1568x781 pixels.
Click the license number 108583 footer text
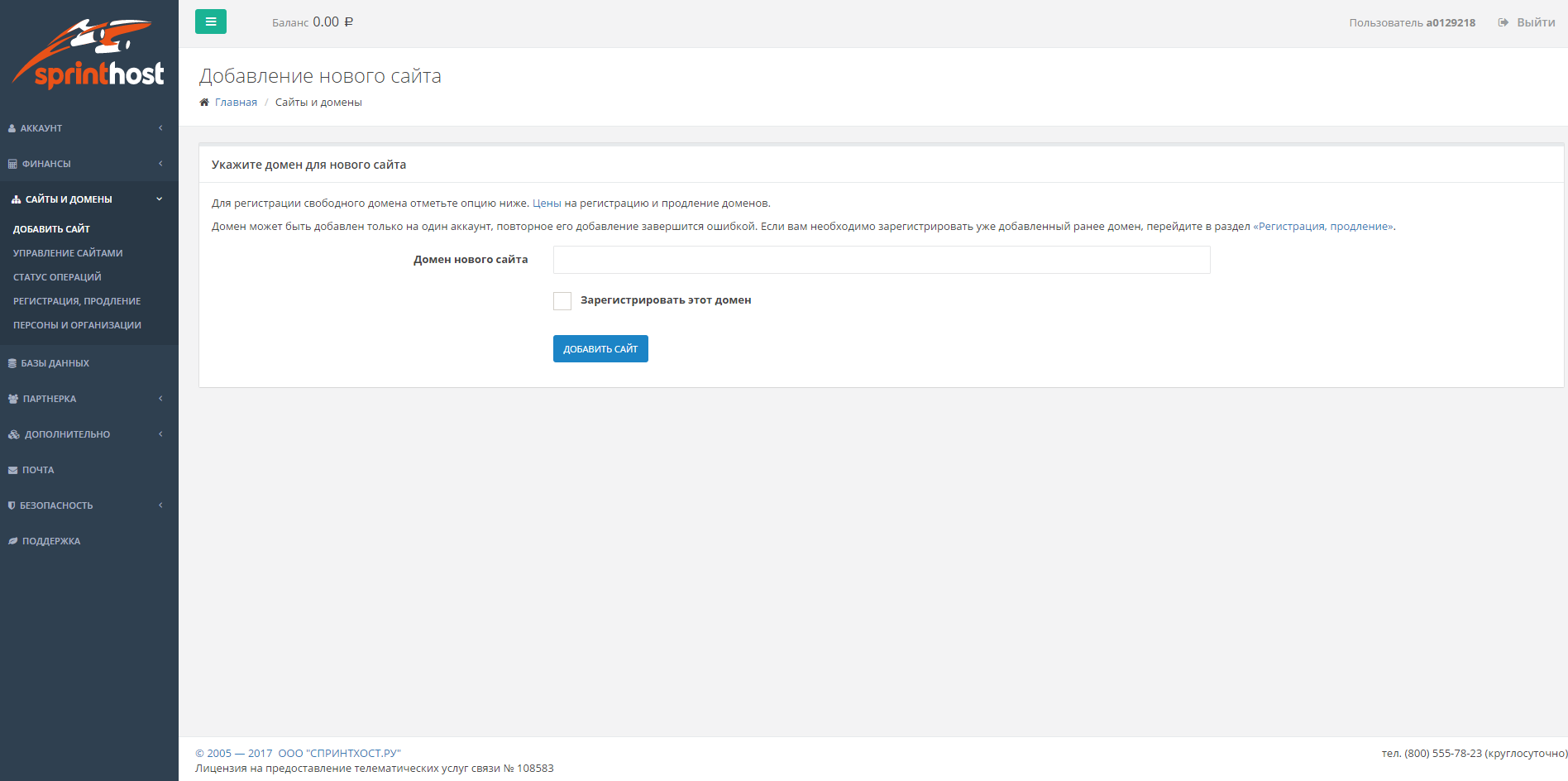pyautogui.click(x=535, y=769)
